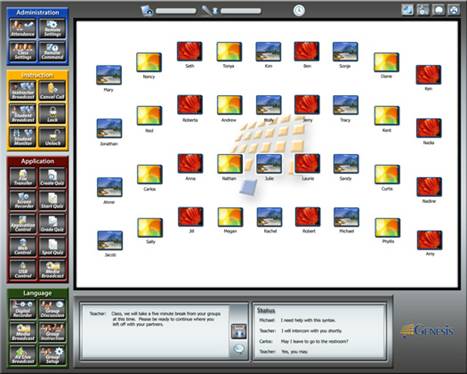Open Web Control

coord(23,246)
